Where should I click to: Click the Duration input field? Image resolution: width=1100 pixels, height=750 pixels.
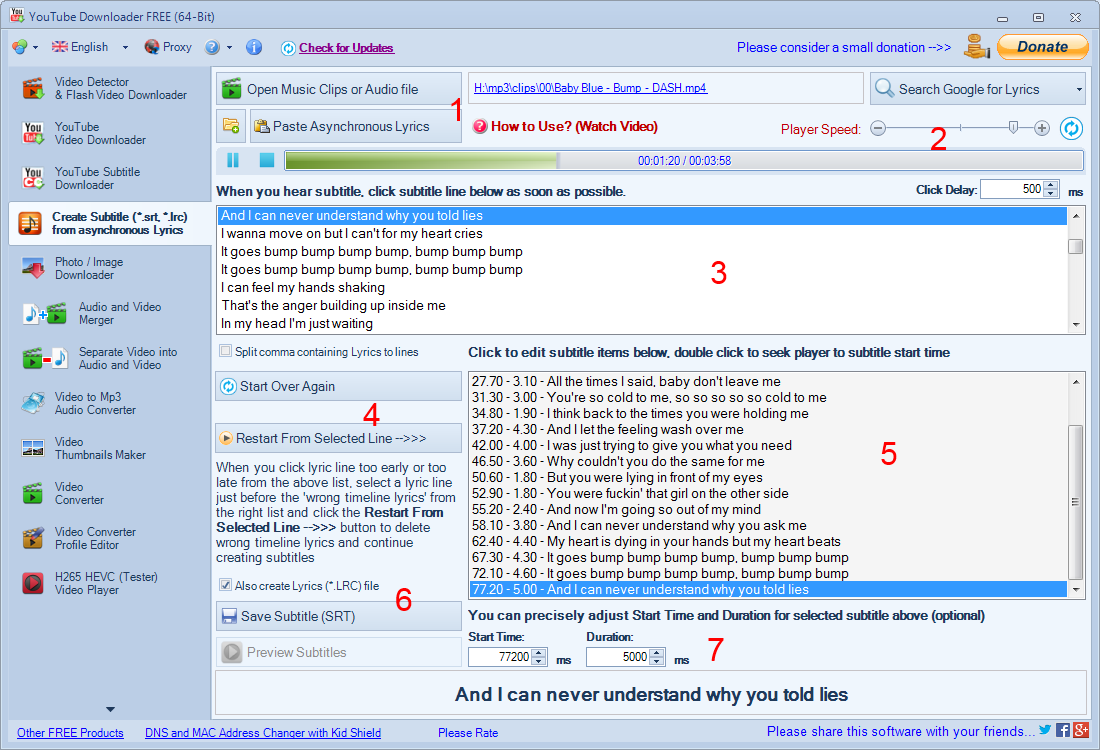618,657
